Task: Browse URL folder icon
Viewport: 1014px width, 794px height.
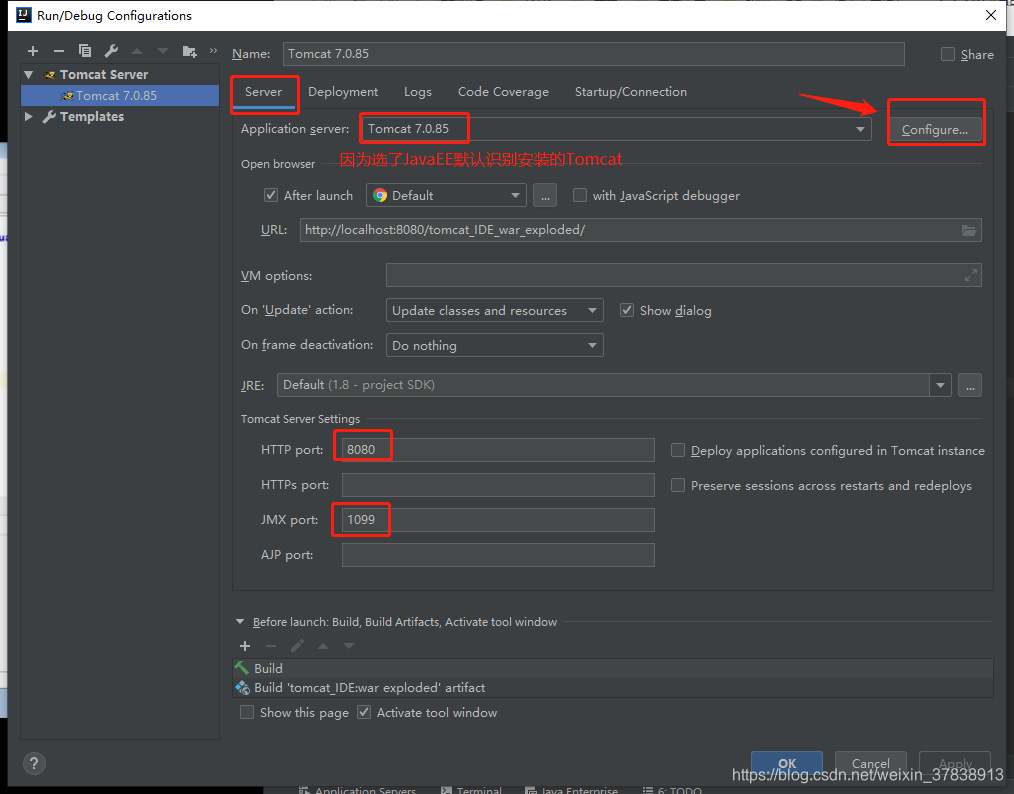Action: pos(969,230)
